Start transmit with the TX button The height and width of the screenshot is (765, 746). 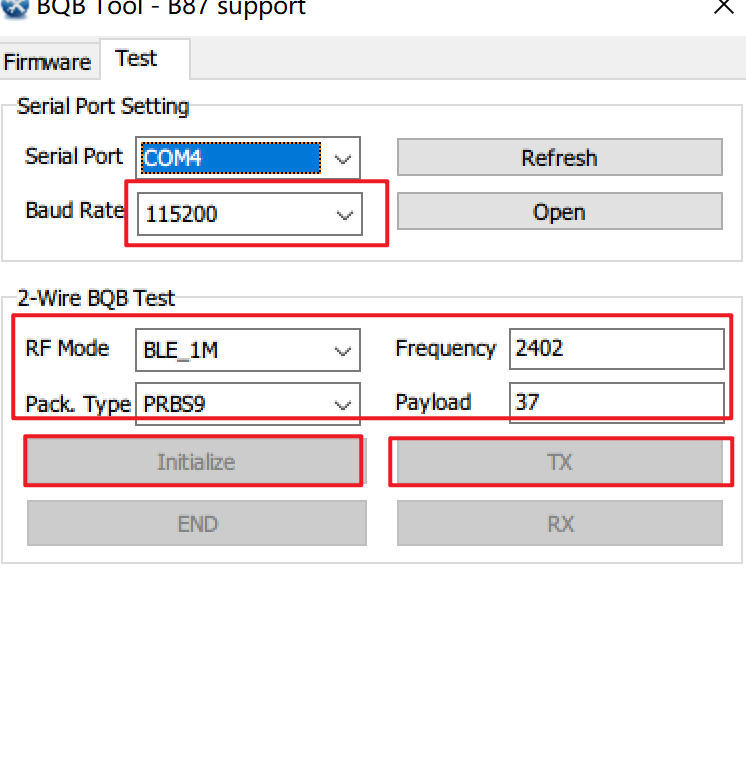pyautogui.click(x=559, y=463)
